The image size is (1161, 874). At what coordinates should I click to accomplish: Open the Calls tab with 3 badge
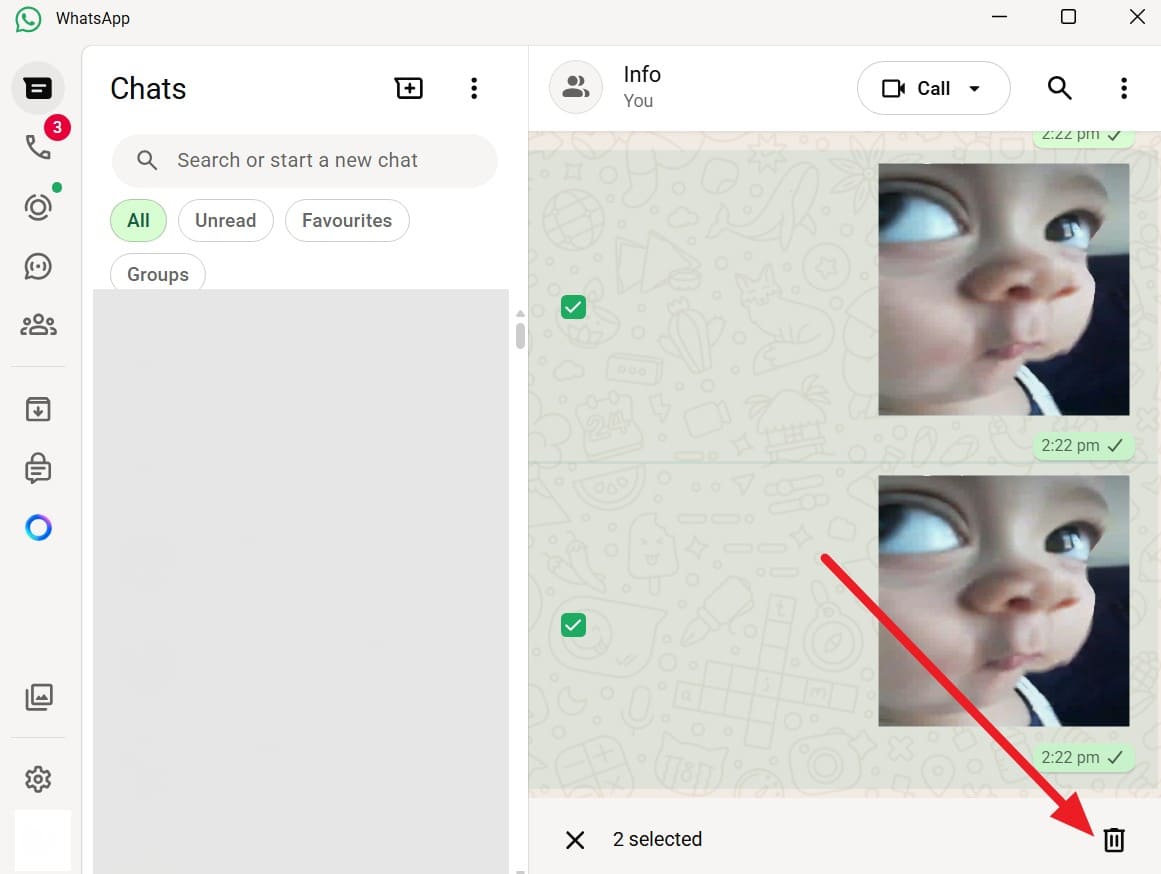(39, 147)
